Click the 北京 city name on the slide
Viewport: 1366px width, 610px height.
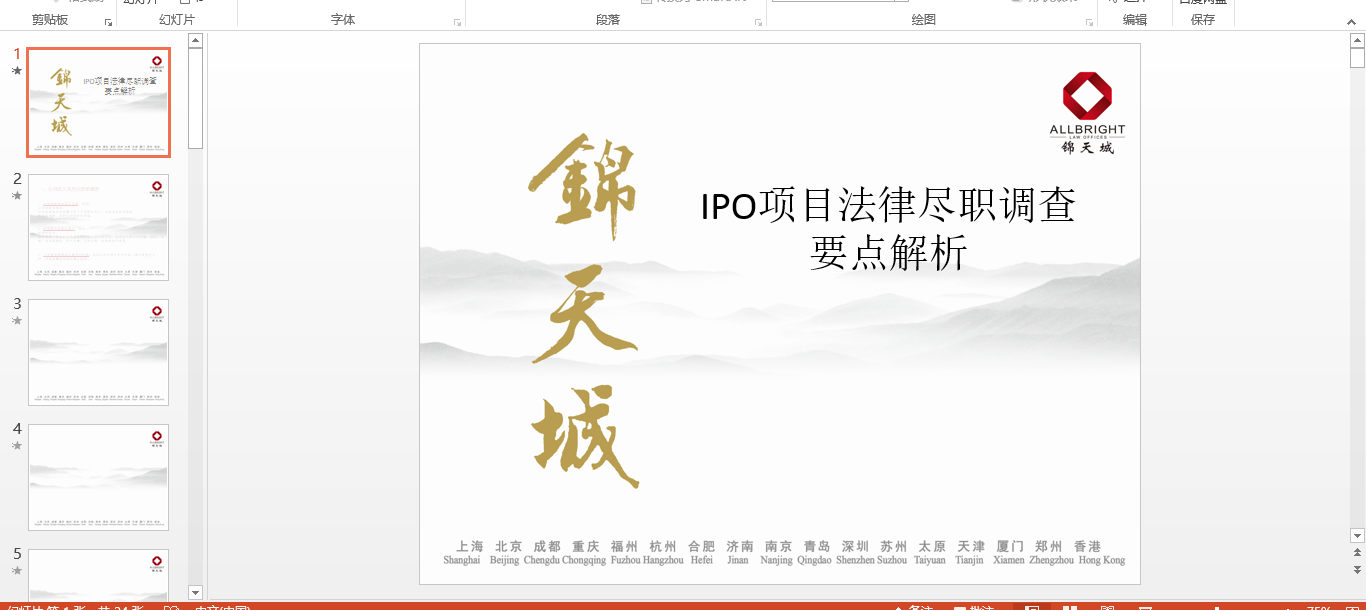click(509, 547)
